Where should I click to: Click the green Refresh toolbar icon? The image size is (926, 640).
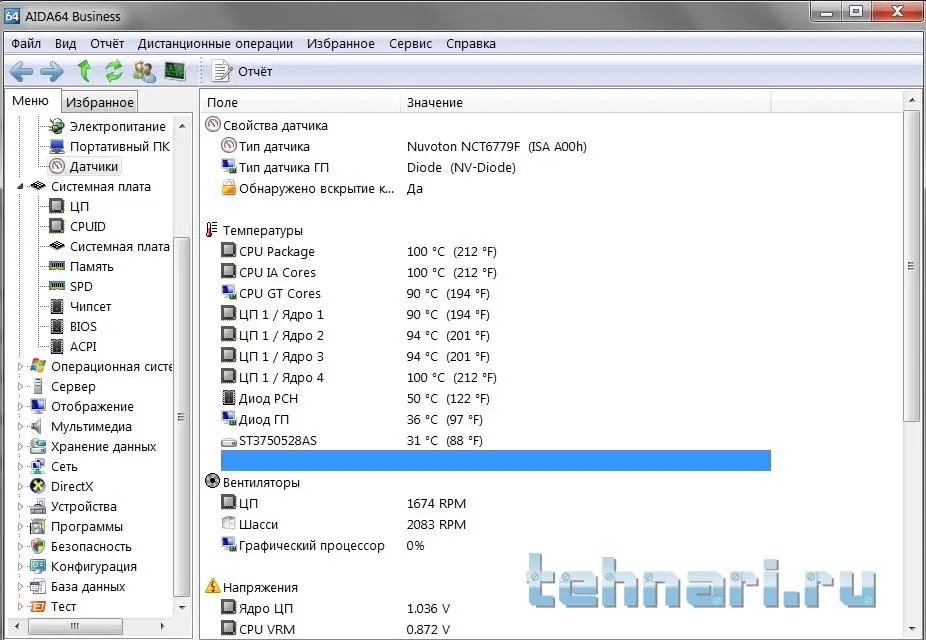[113, 71]
